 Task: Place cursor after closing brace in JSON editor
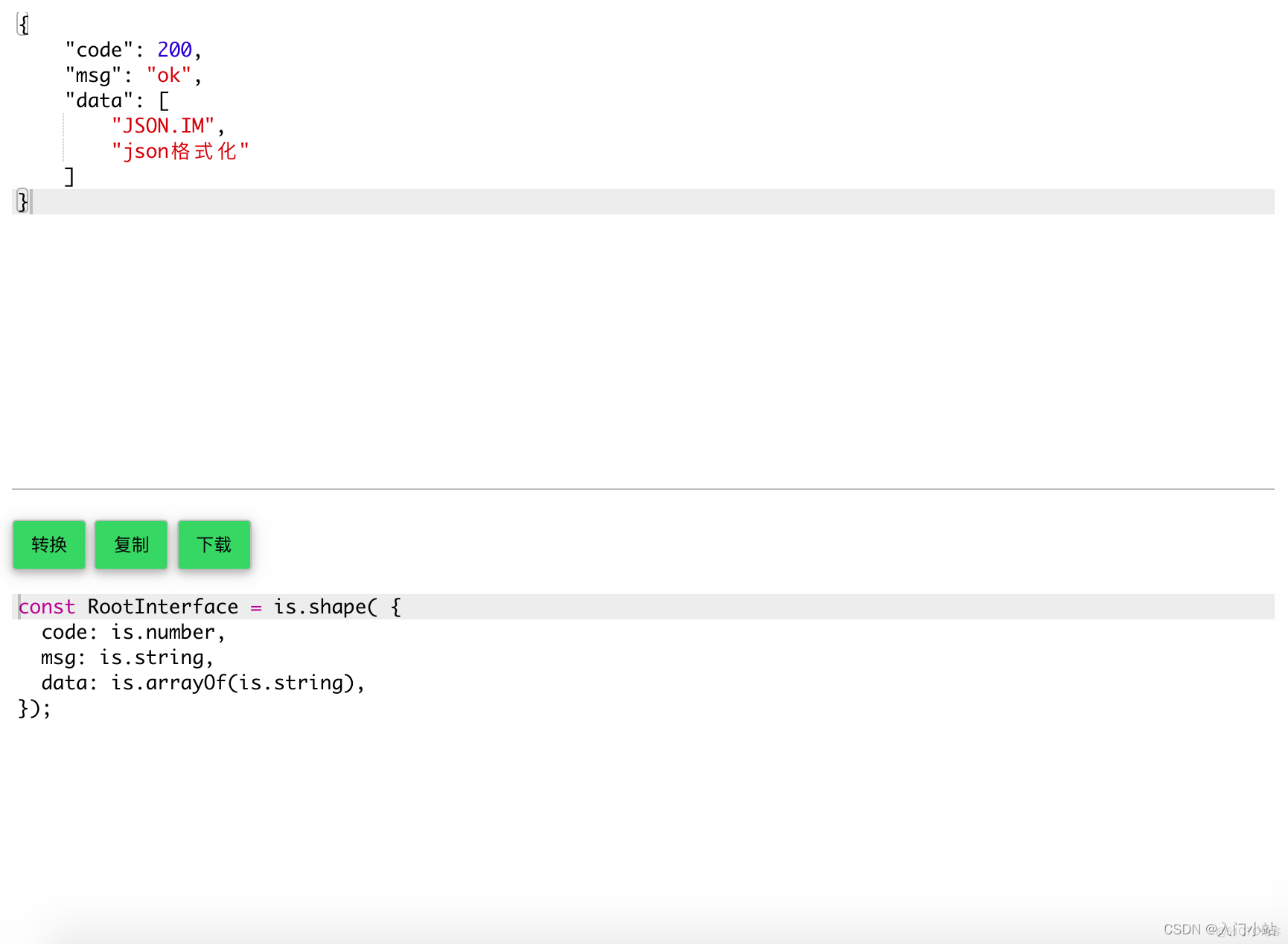tap(31, 202)
